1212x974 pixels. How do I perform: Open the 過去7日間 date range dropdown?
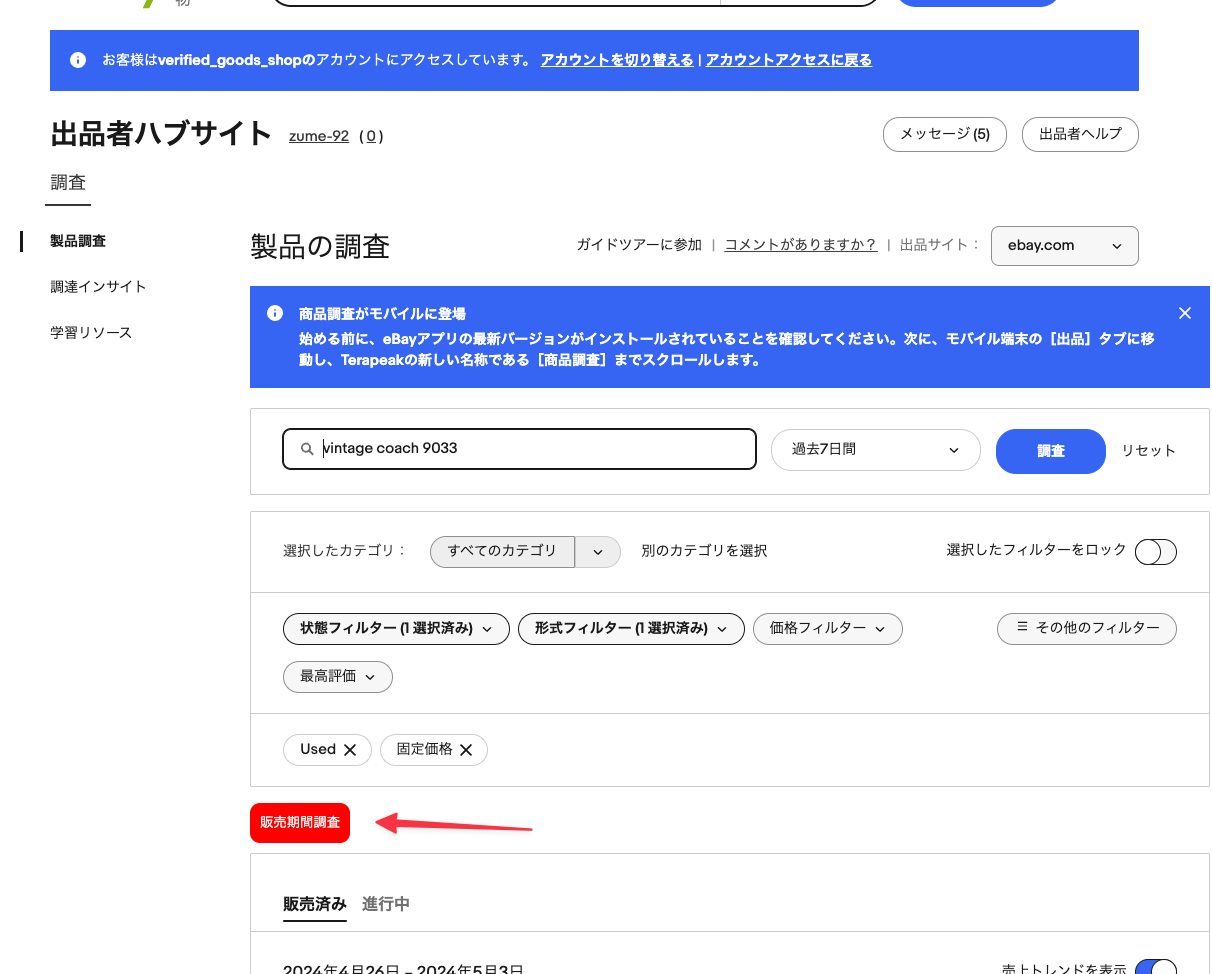(875, 450)
